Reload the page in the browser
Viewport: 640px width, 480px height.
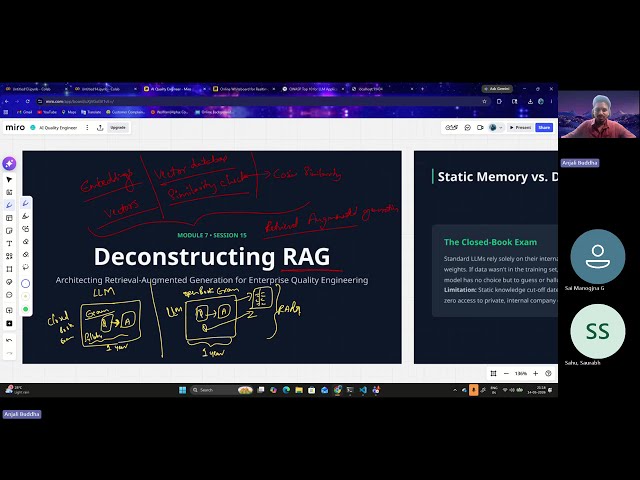pos(28,101)
